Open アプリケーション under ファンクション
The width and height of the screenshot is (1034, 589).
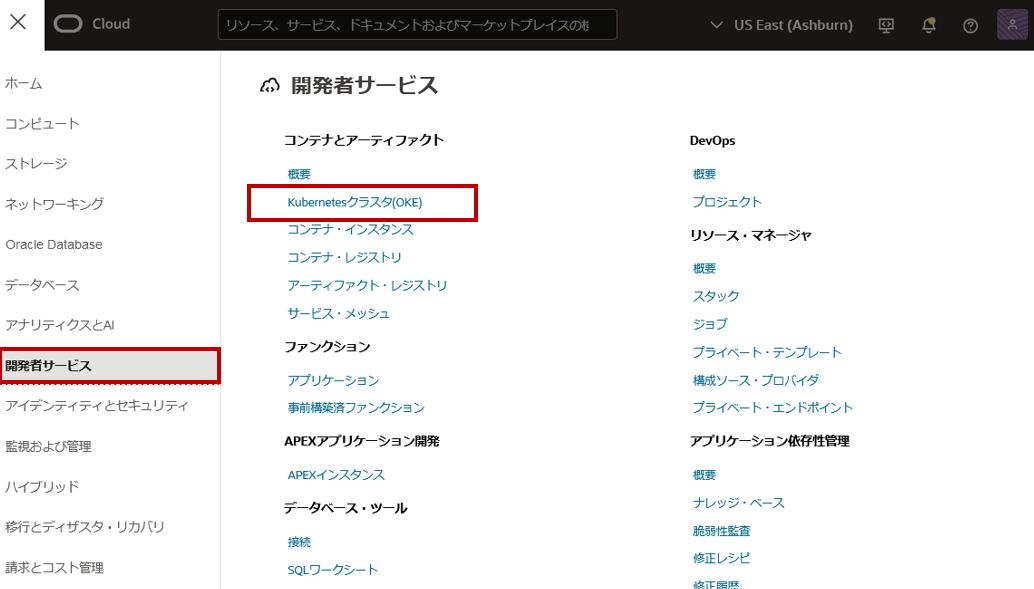click(x=333, y=381)
